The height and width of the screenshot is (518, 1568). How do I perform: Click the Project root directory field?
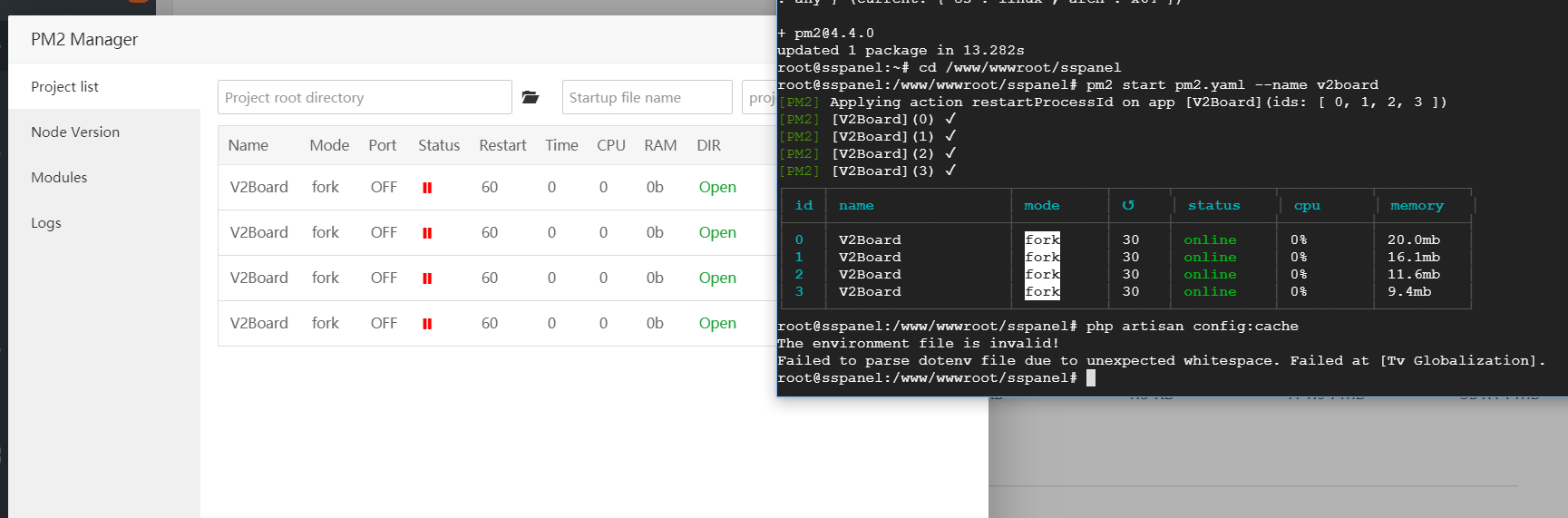(365, 97)
